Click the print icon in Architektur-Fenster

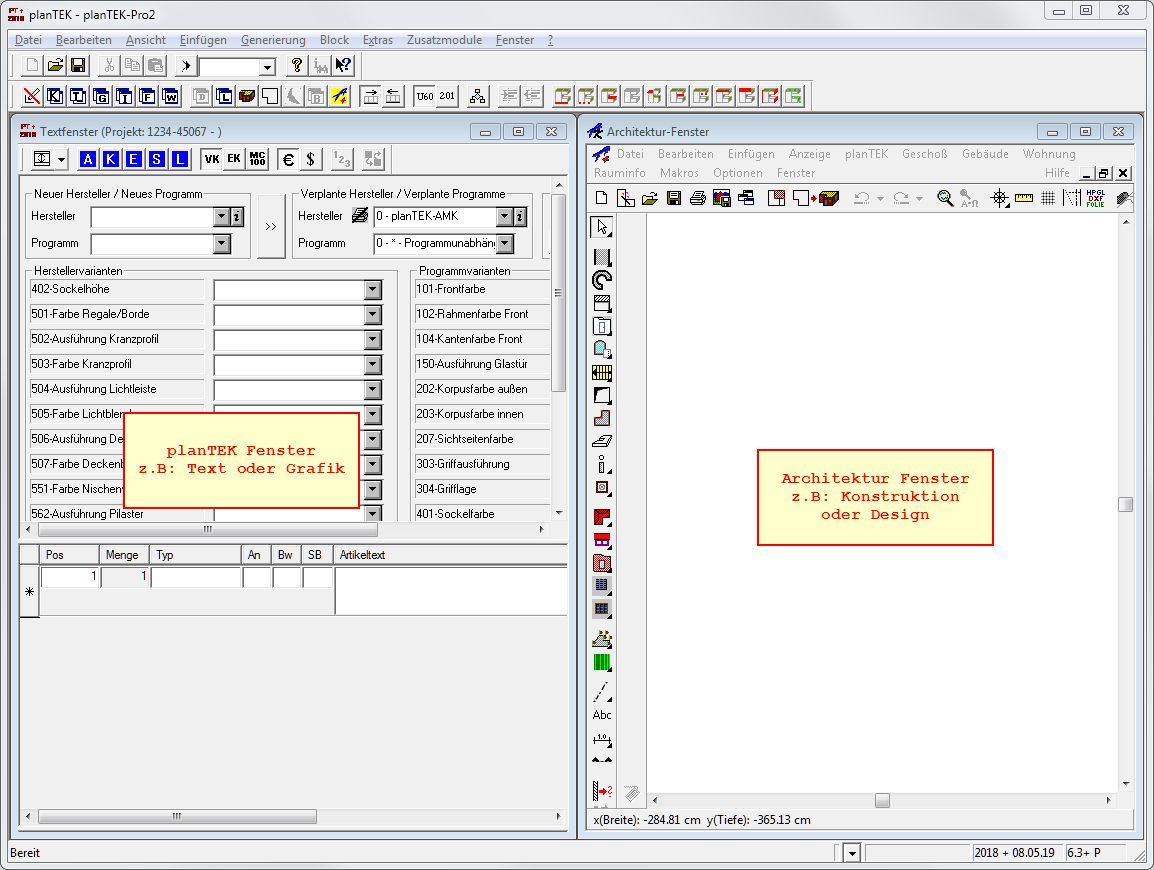click(x=698, y=198)
